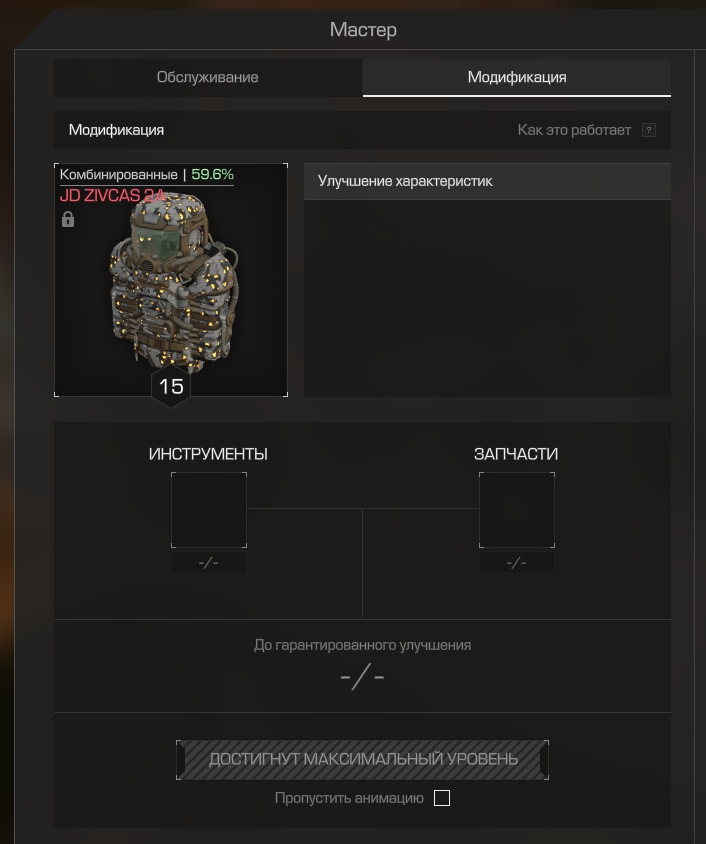The image size is (706, 844).
Task: Click the padlock icon on armor card
Action: click(x=68, y=219)
